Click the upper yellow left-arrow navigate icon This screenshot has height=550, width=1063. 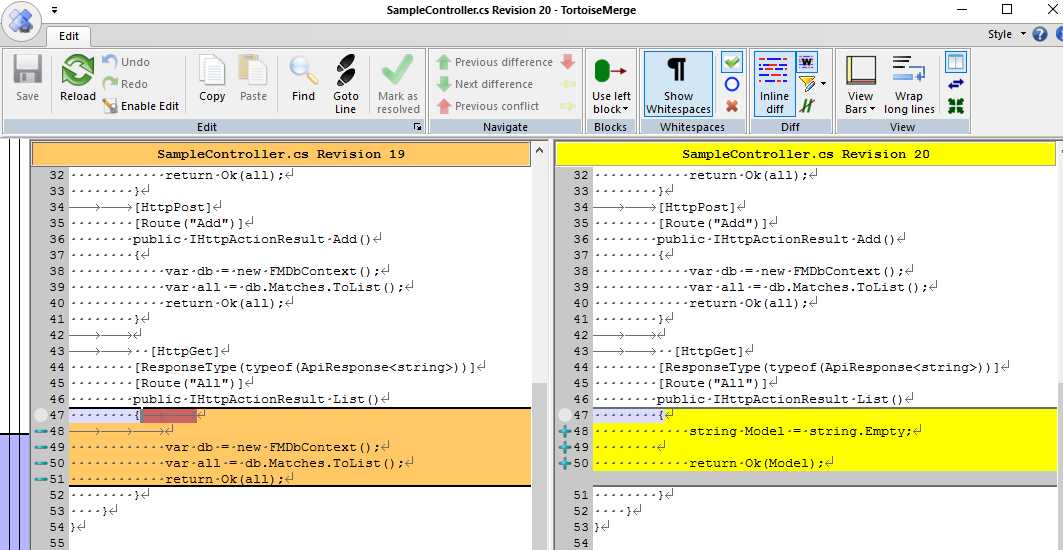pyautogui.click(x=568, y=84)
